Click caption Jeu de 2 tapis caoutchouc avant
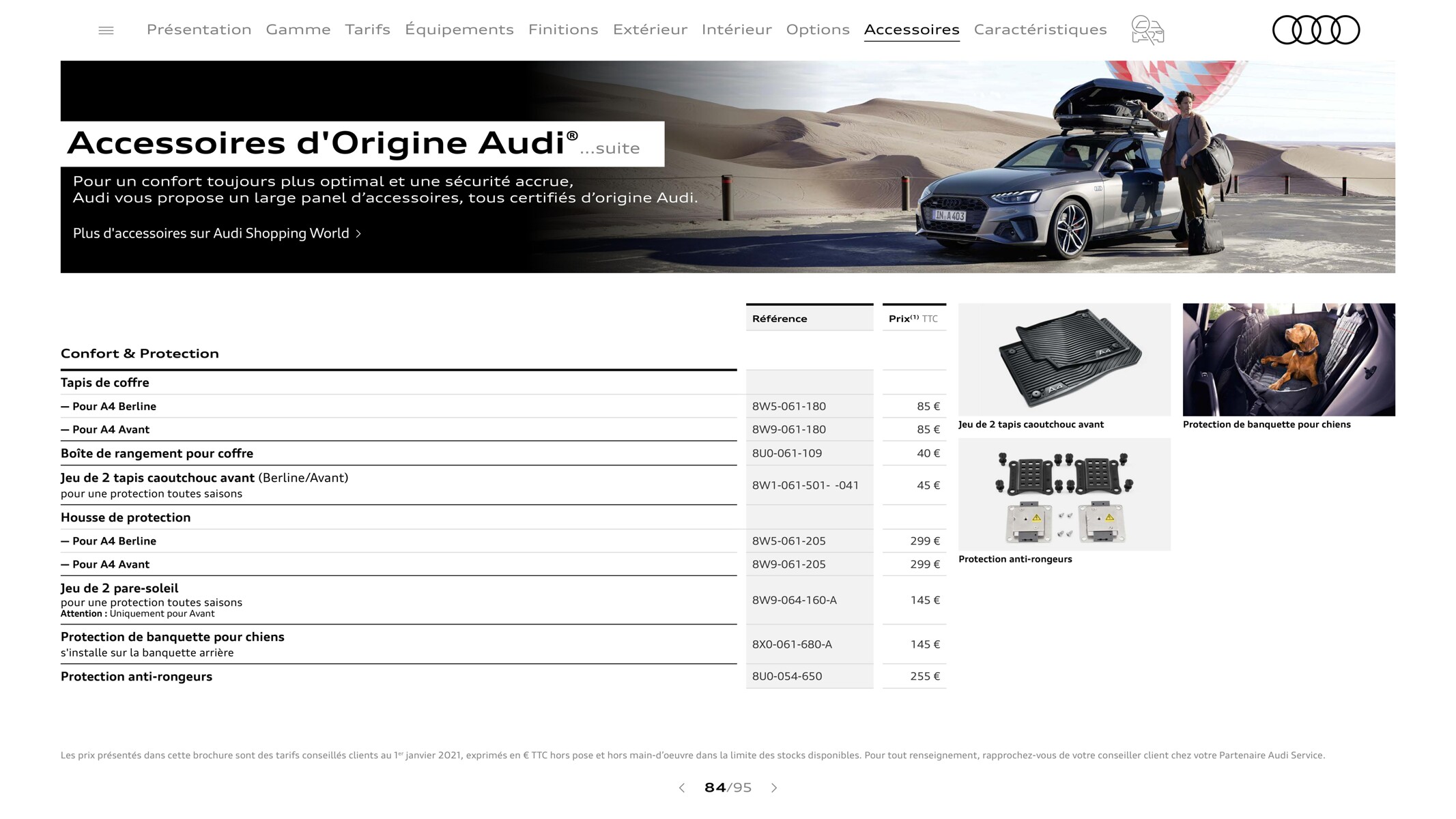 1031,425
